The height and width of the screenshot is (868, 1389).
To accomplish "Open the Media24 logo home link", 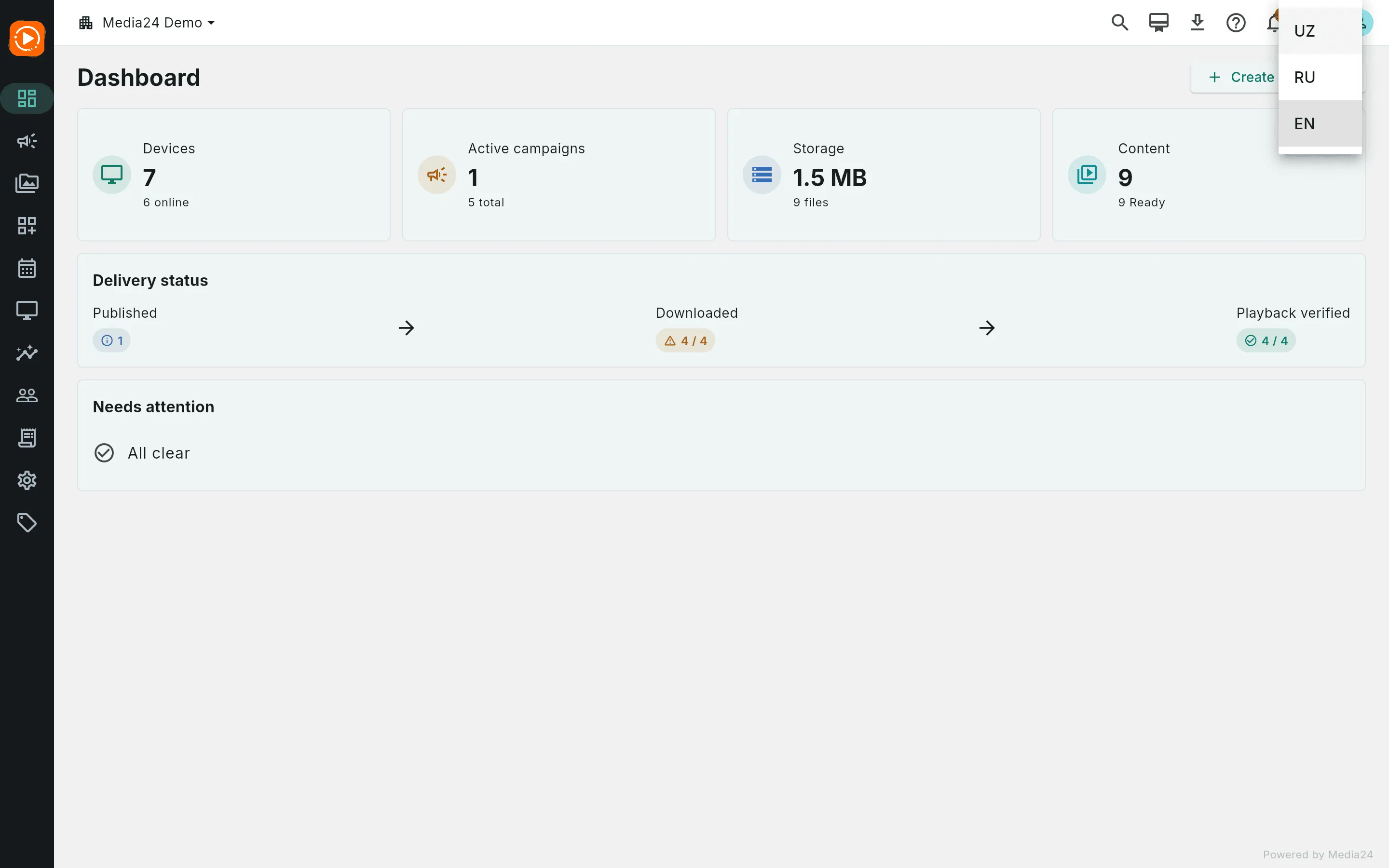I will 27,39.
